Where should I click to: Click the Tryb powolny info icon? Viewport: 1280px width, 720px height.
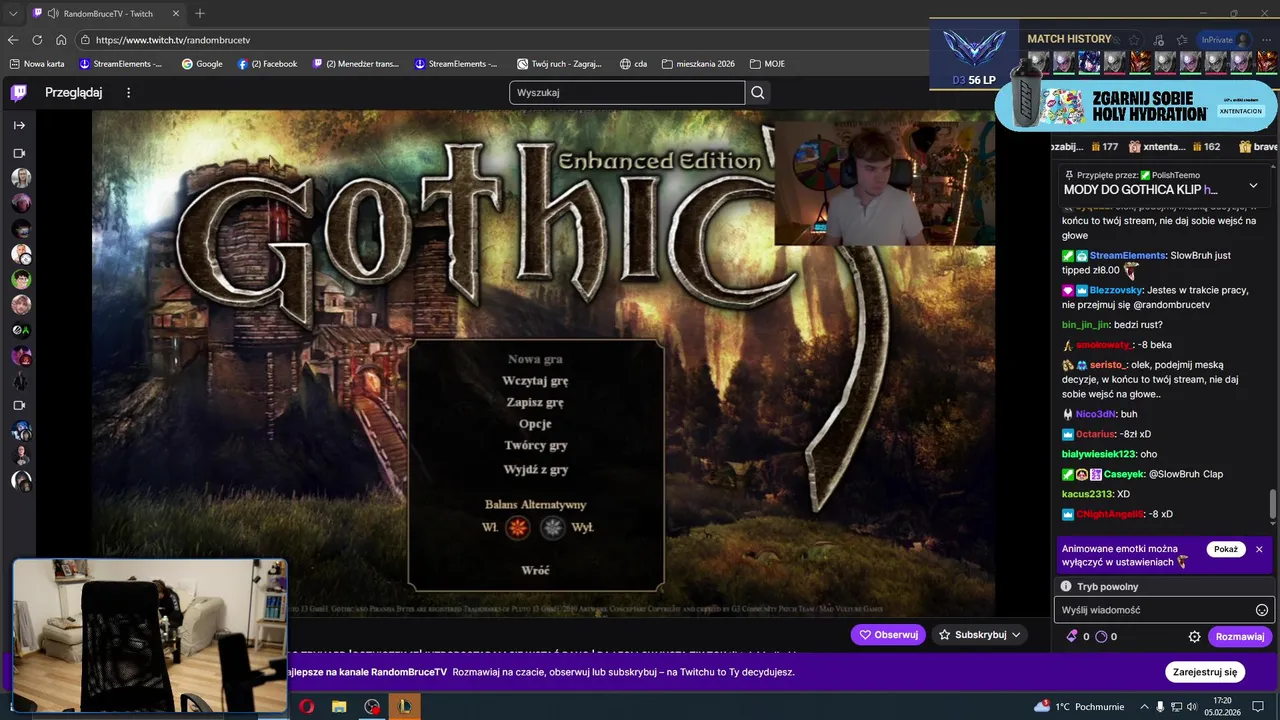click(x=1066, y=587)
